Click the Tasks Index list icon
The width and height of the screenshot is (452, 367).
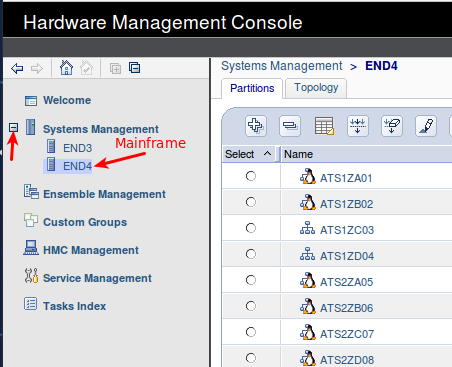point(30,304)
